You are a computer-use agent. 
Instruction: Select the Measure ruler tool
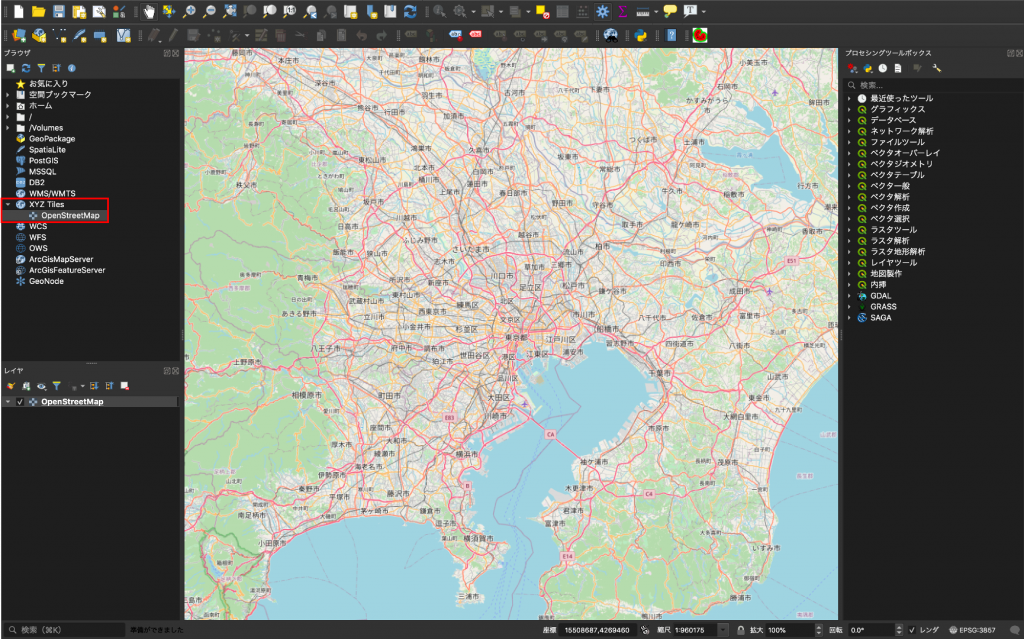point(643,11)
